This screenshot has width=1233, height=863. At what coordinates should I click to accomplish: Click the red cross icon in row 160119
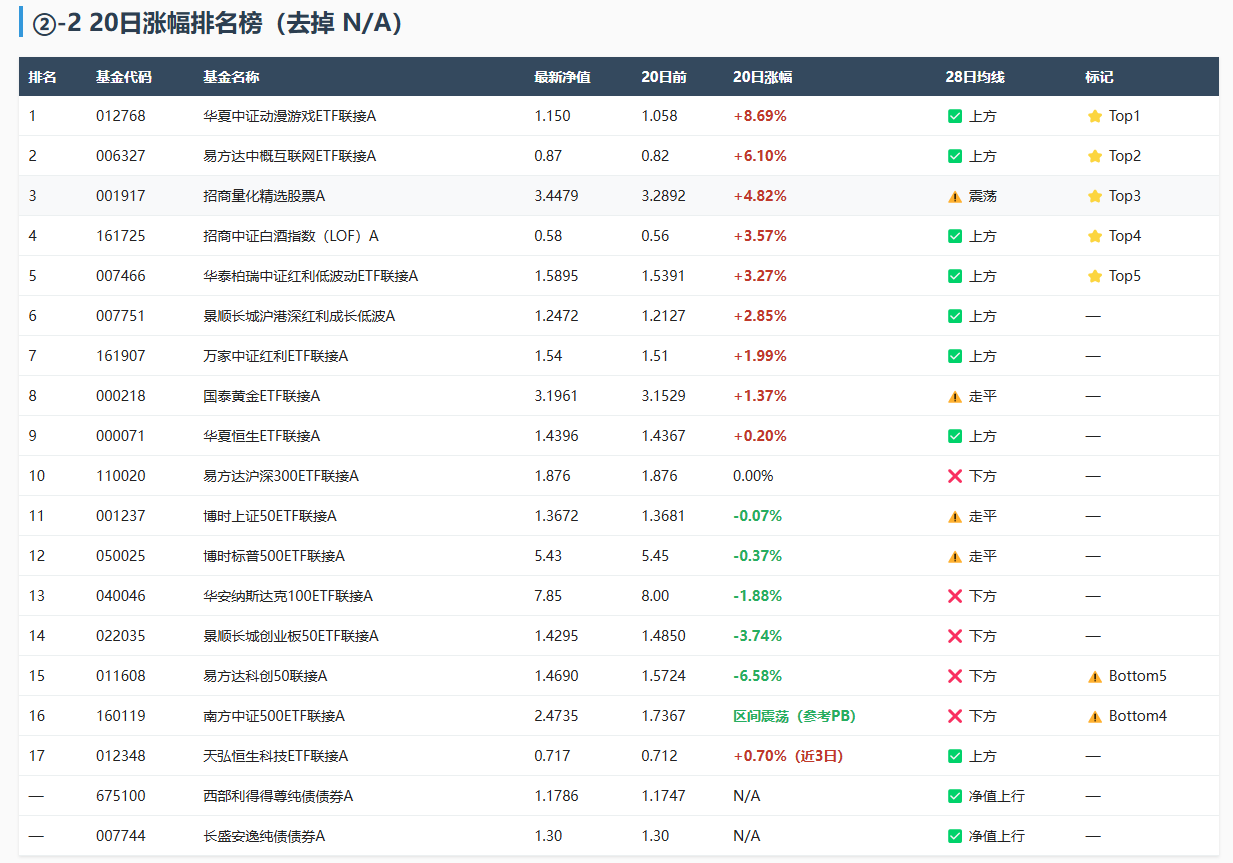click(x=955, y=716)
